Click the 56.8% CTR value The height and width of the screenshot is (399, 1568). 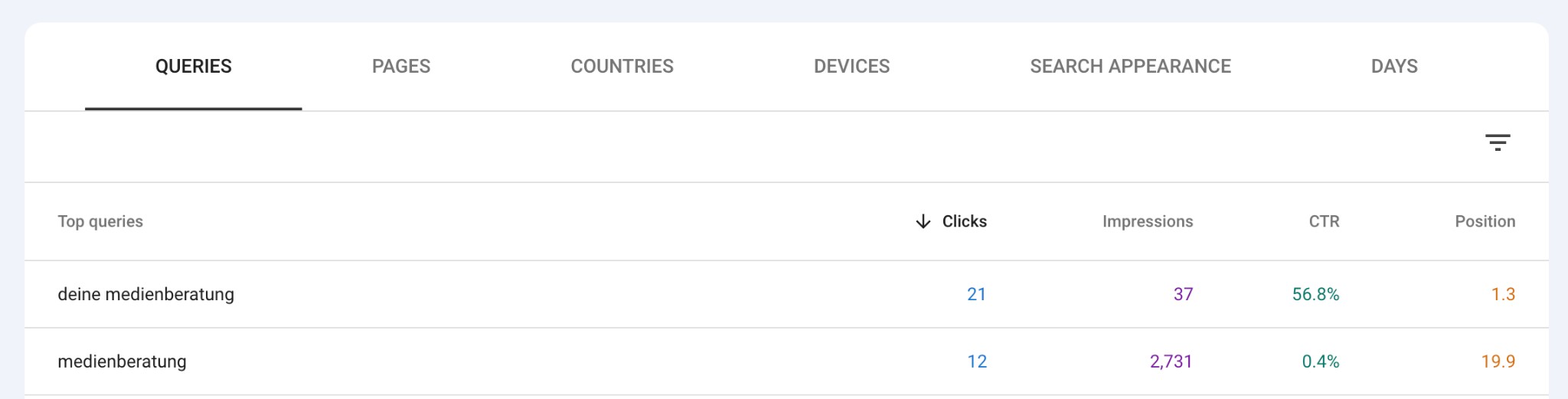(1315, 294)
